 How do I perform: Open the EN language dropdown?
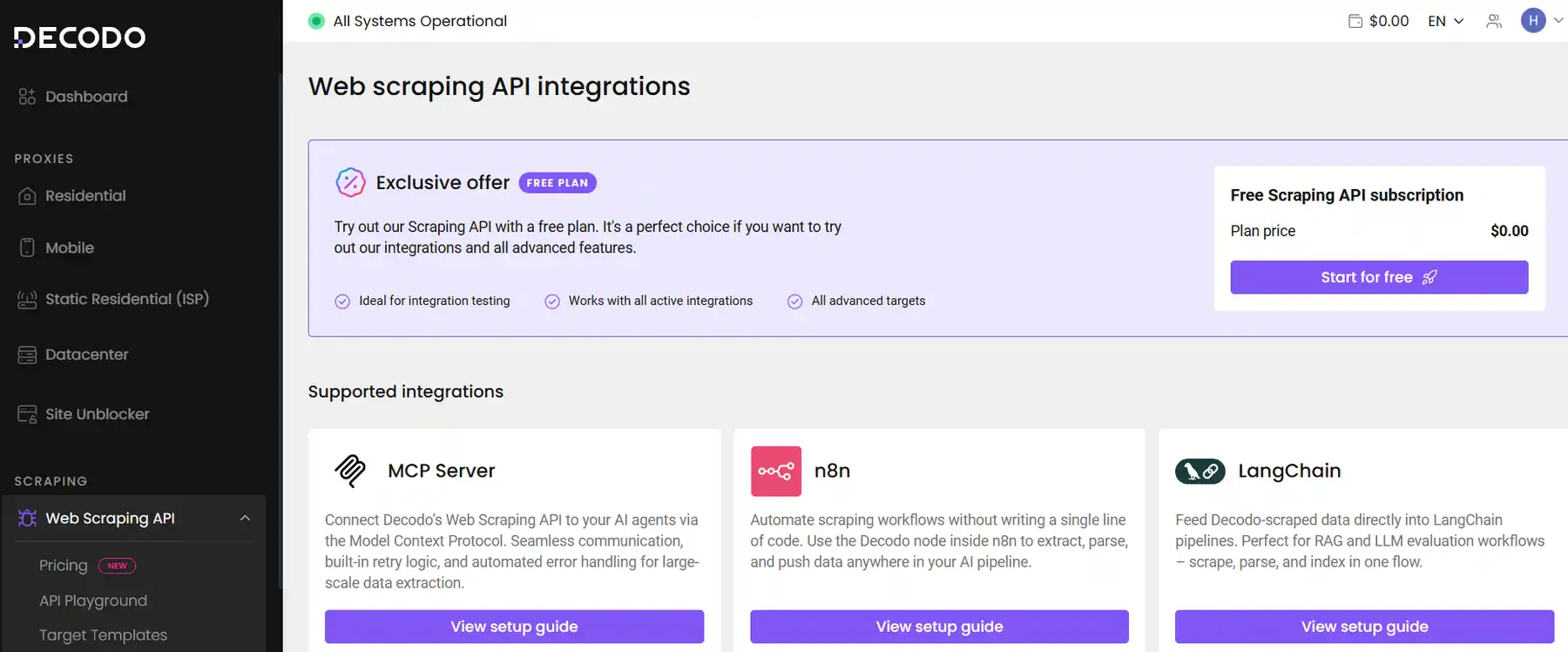coord(1446,21)
